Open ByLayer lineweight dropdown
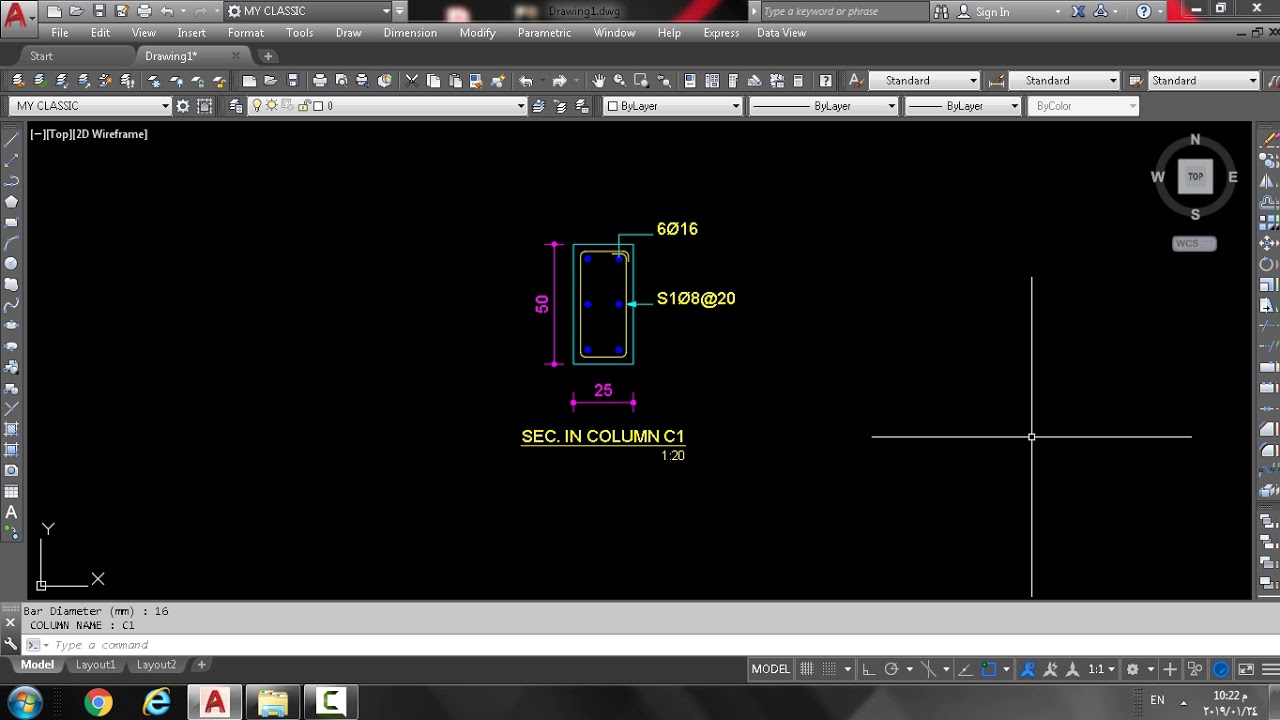This screenshot has width=1280, height=720. [1015, 106]
